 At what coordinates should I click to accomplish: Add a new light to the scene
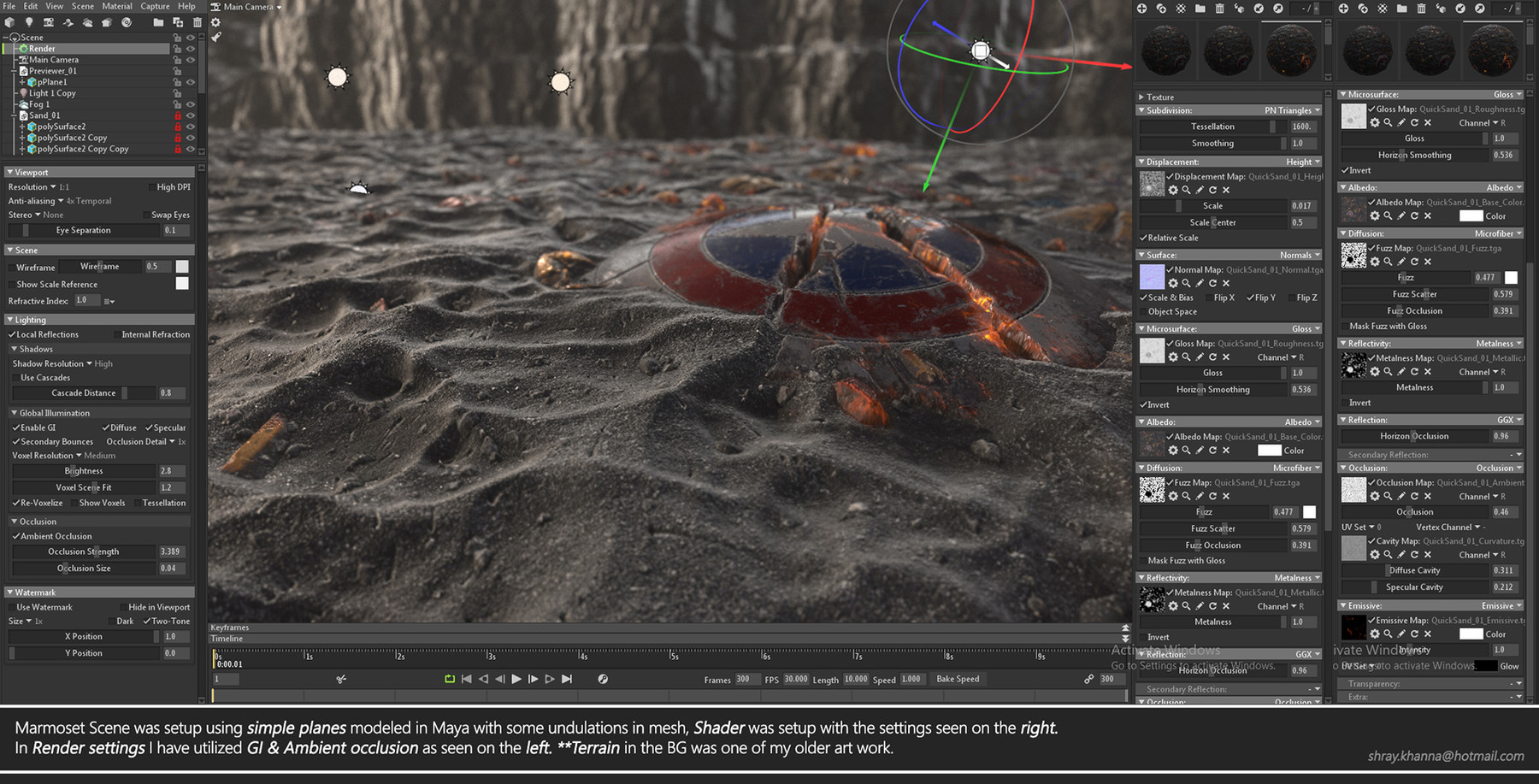29,22
